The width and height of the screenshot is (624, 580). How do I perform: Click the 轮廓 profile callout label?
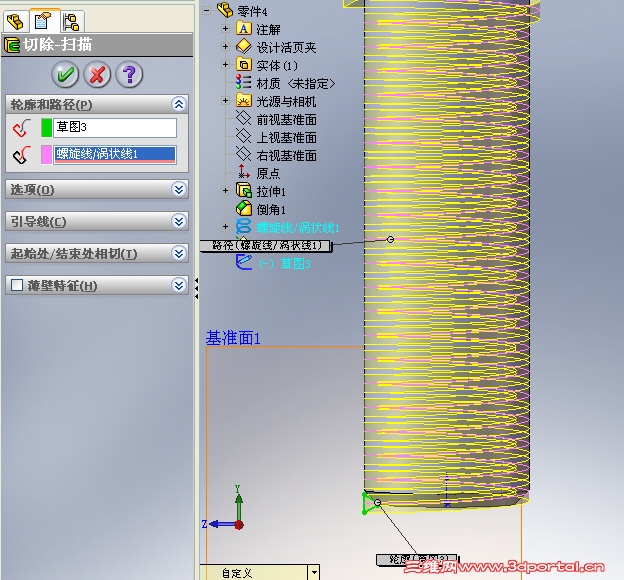pyautogui.click(x=417, y=559)
